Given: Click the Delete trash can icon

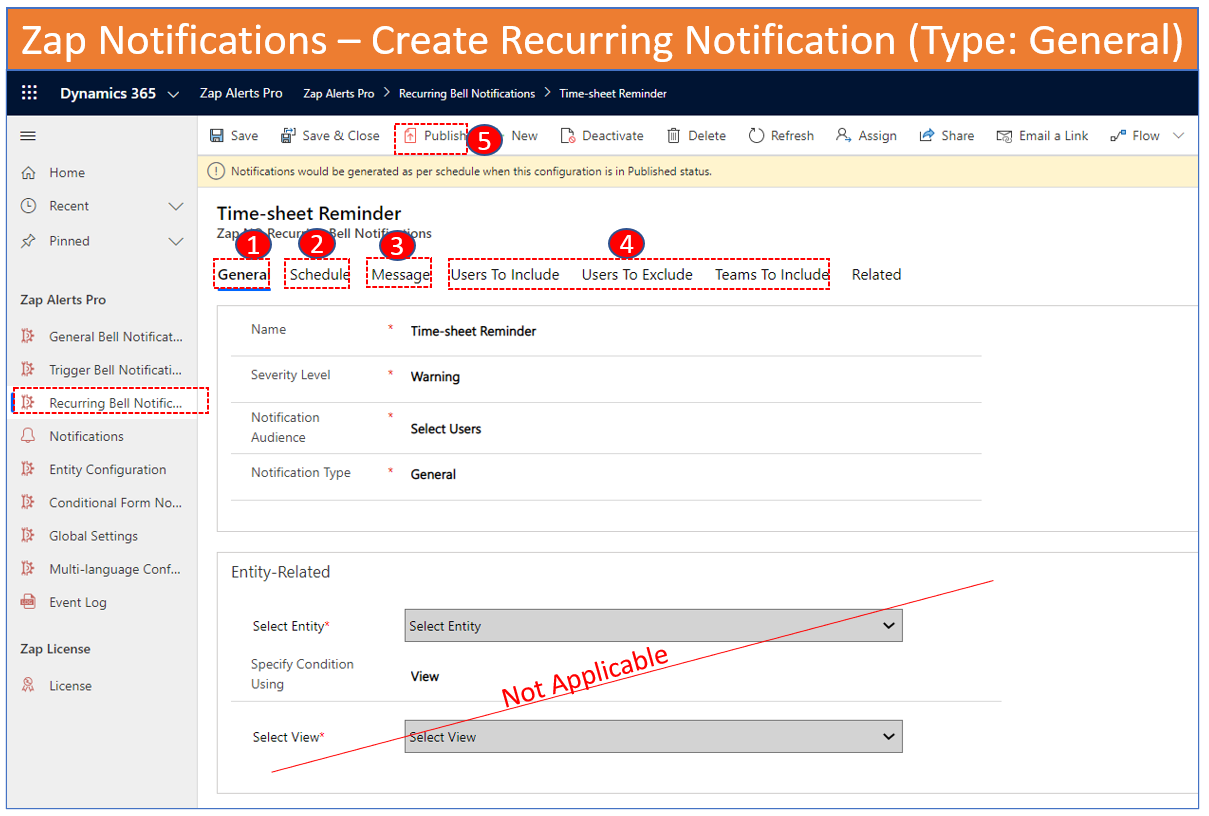Looking at the screenshot, I should tap(674, 136).
